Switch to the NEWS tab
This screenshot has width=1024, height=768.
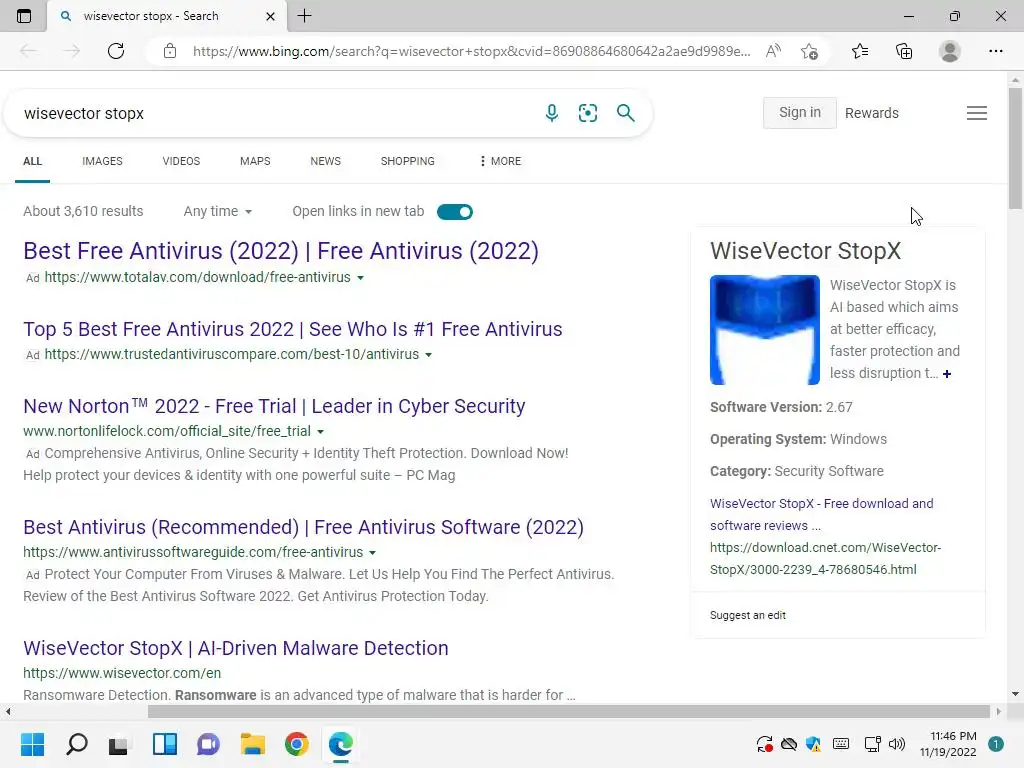point(325,161)
